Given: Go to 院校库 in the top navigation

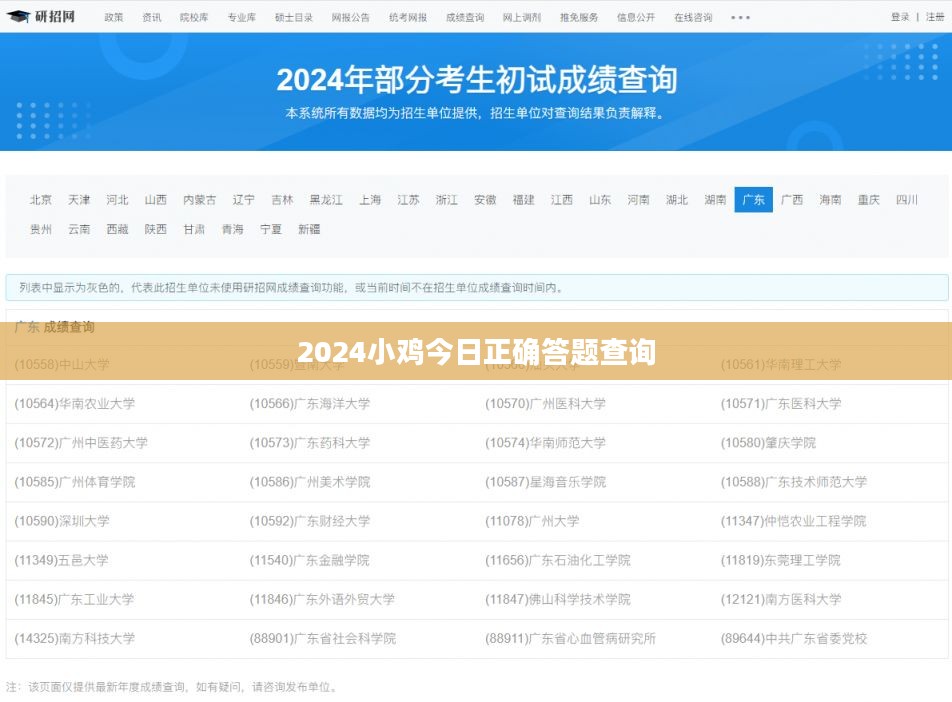Looking at the screenshot, I should click(x=194, y=18).
